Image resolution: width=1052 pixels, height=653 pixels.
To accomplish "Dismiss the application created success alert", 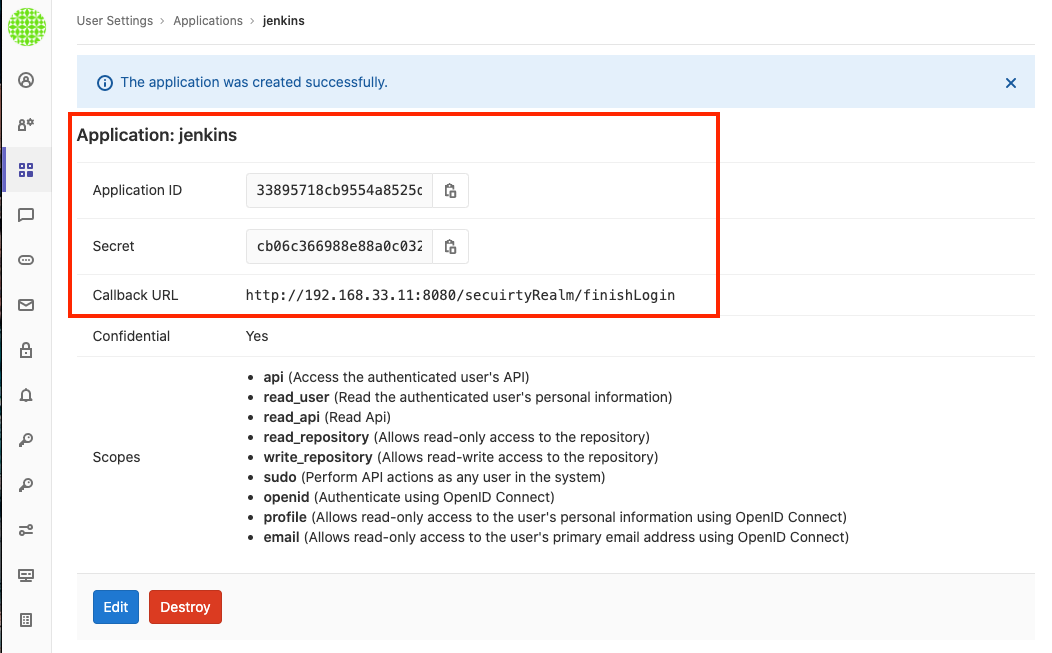I will click(1011, 83).
